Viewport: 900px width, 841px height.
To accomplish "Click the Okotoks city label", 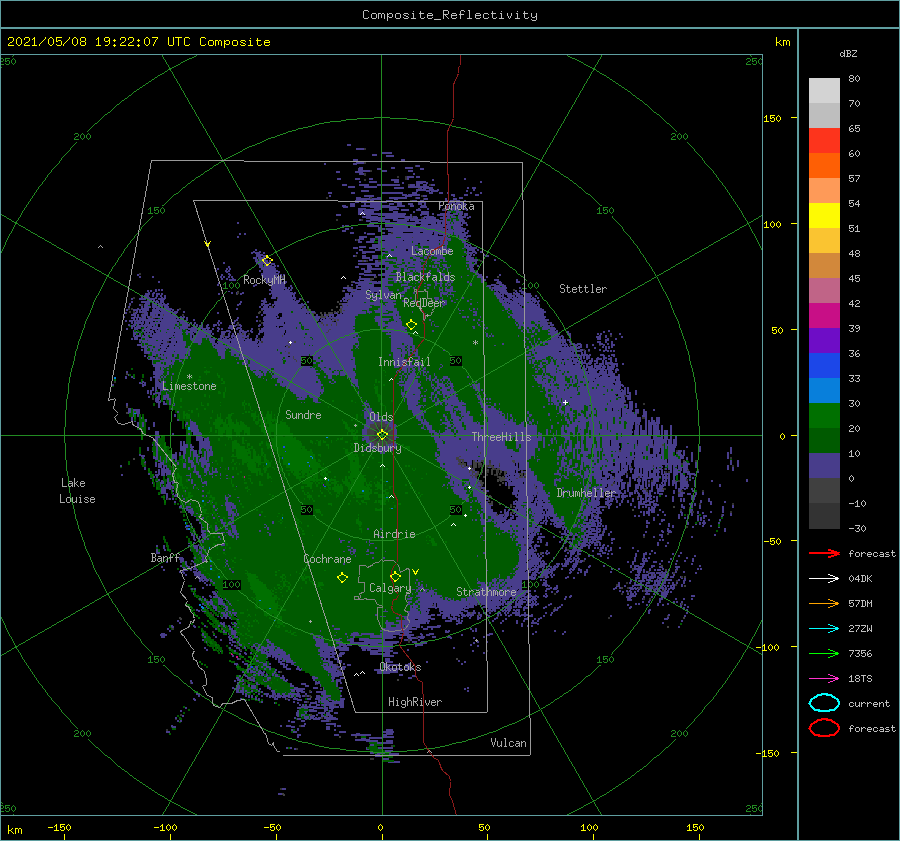I will click(400, 666).
